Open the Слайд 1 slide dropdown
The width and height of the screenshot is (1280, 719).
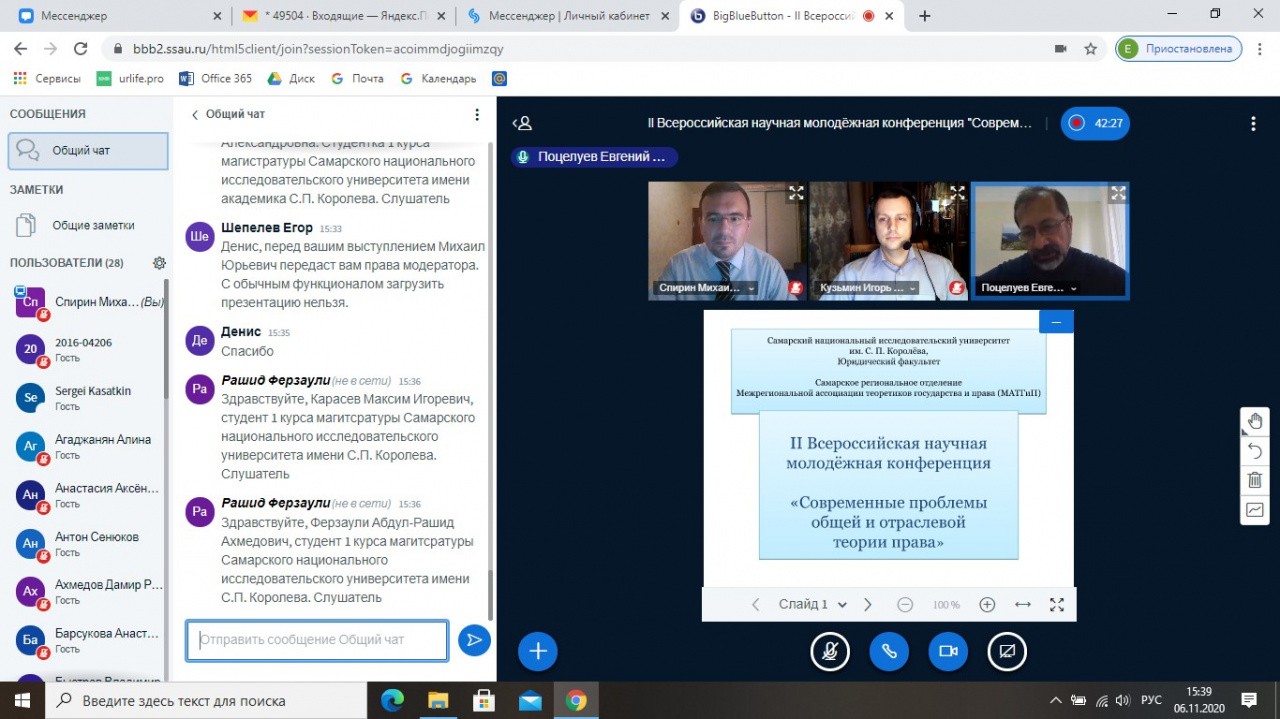(812, 604)
